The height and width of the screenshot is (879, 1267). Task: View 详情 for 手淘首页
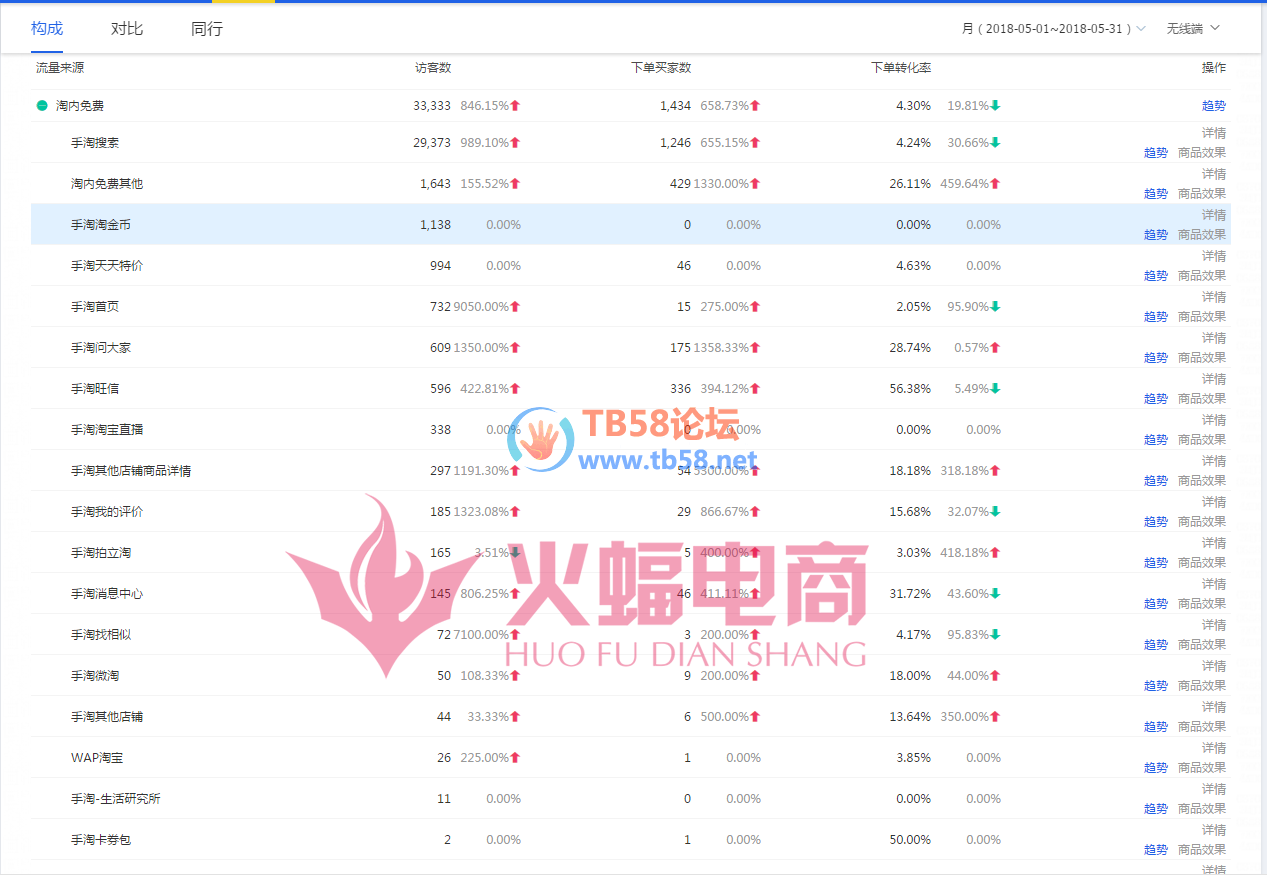(1214, 297)
